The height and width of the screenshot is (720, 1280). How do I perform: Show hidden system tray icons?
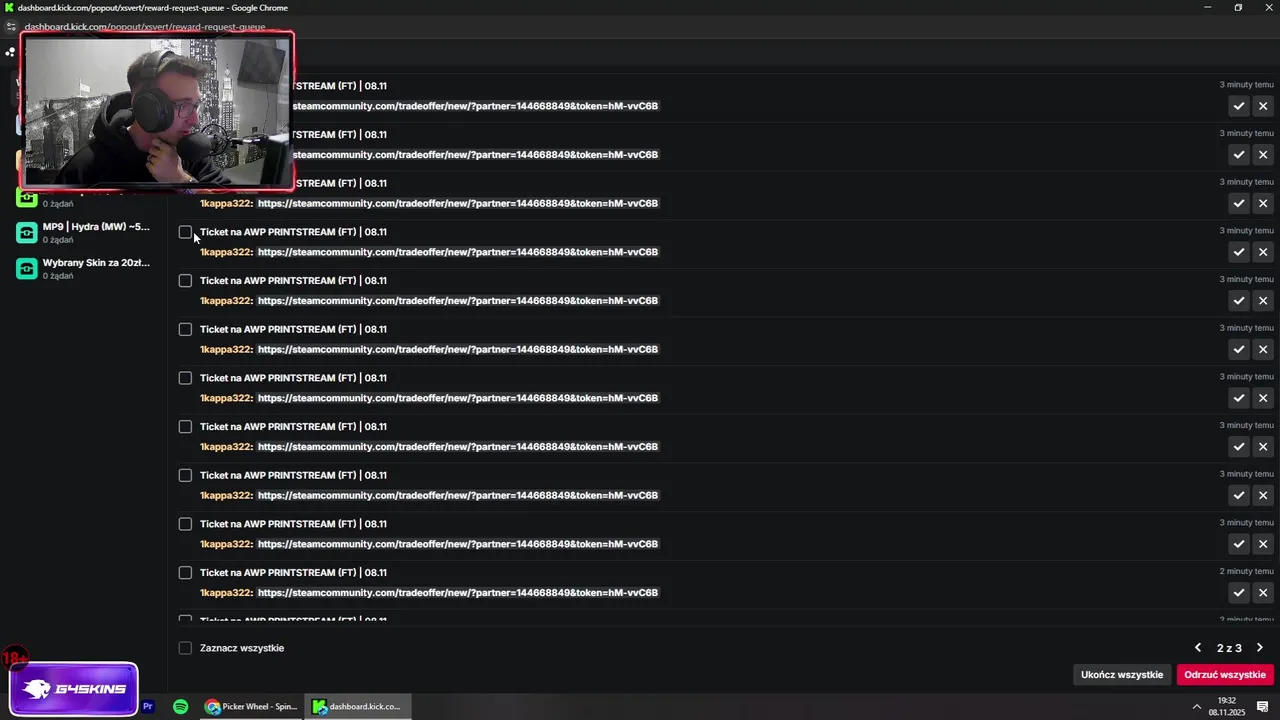click(x=1197, y=707)
